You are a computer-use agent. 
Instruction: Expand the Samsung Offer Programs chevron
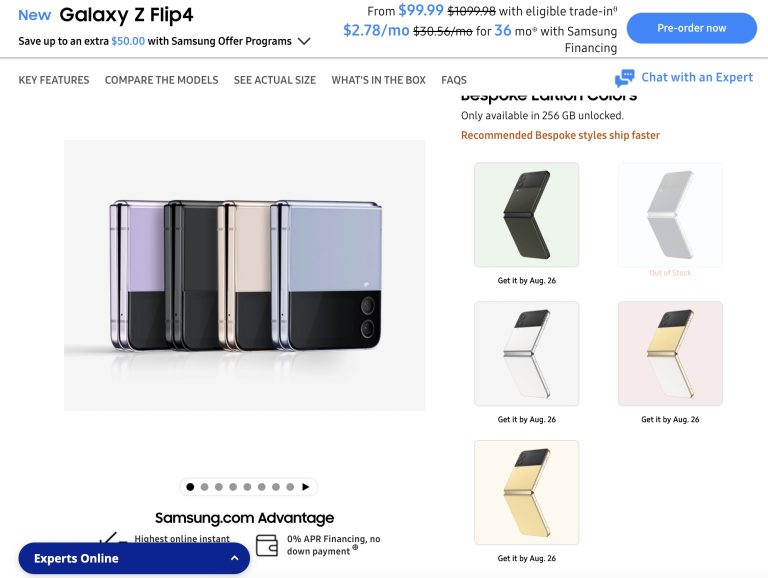(304, 42)
